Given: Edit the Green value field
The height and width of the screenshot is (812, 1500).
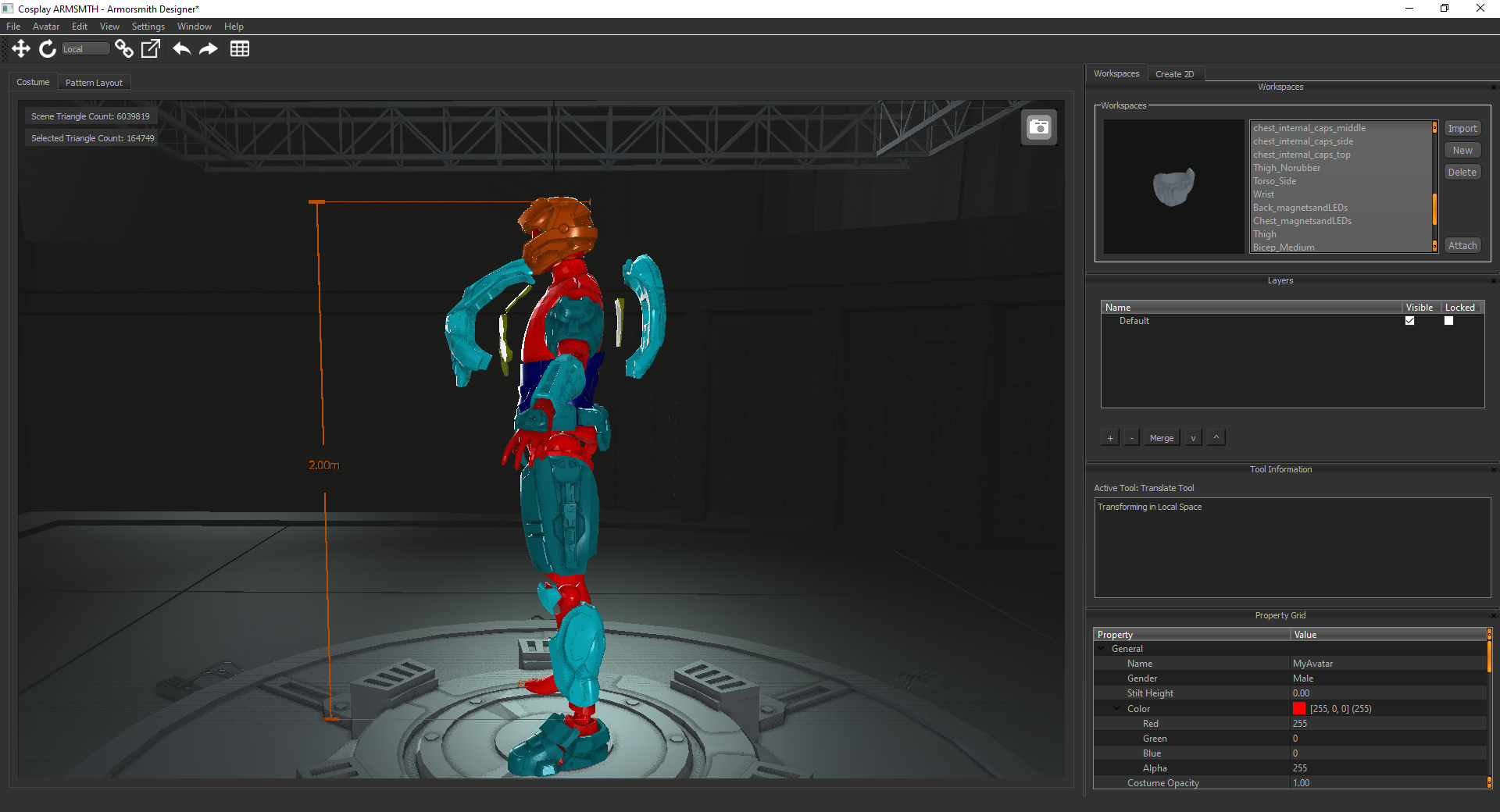Looking at the screenshot, I should [1387, 739].
